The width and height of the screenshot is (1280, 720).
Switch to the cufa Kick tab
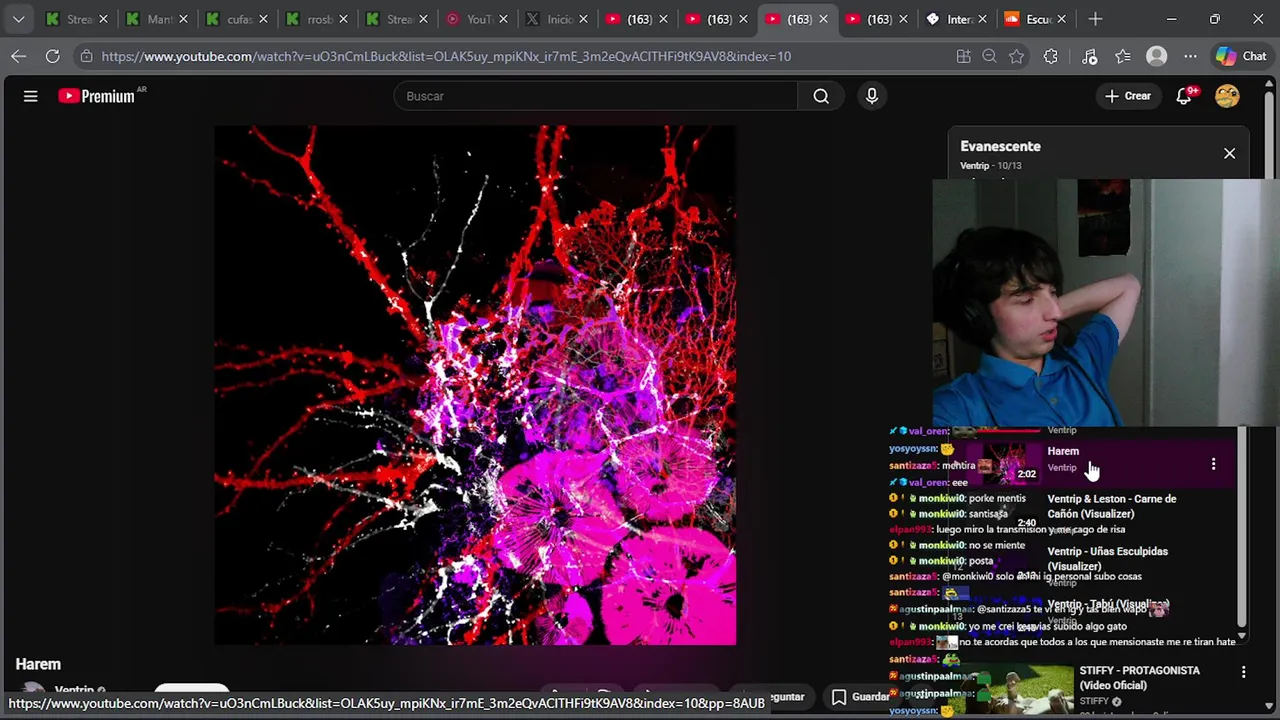(230, 19)
